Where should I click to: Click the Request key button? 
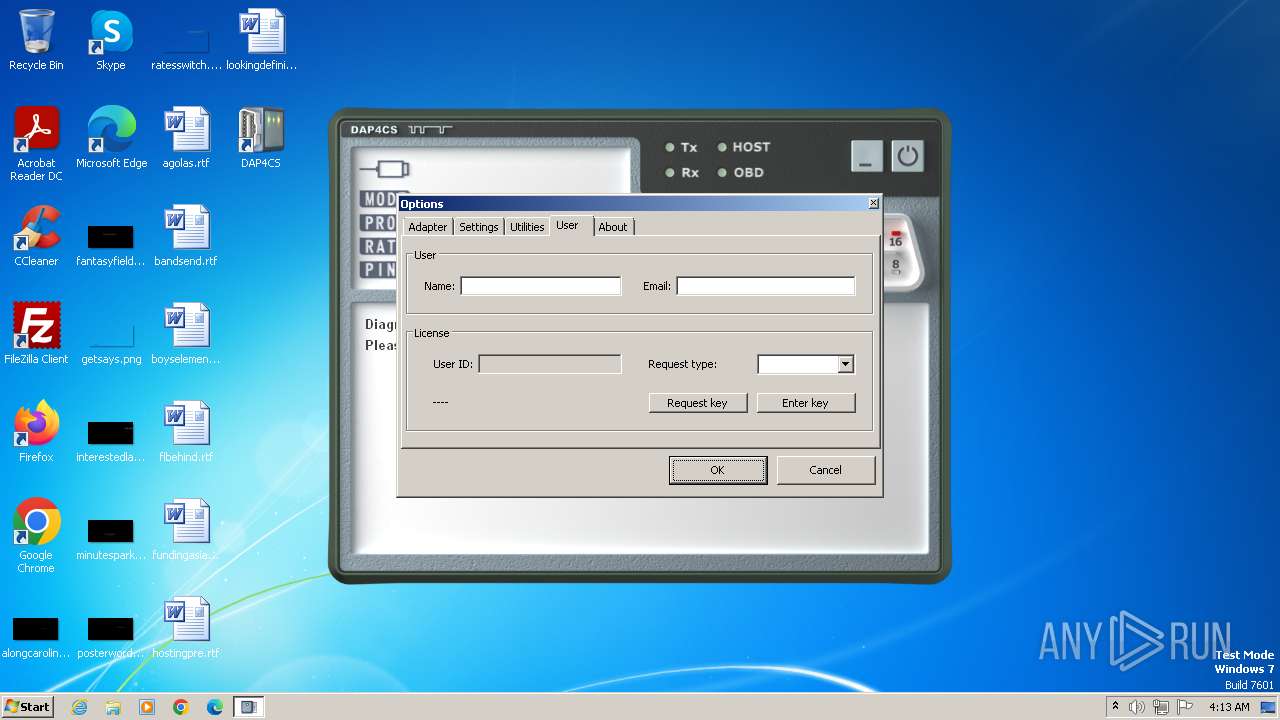tap(698, 403)
